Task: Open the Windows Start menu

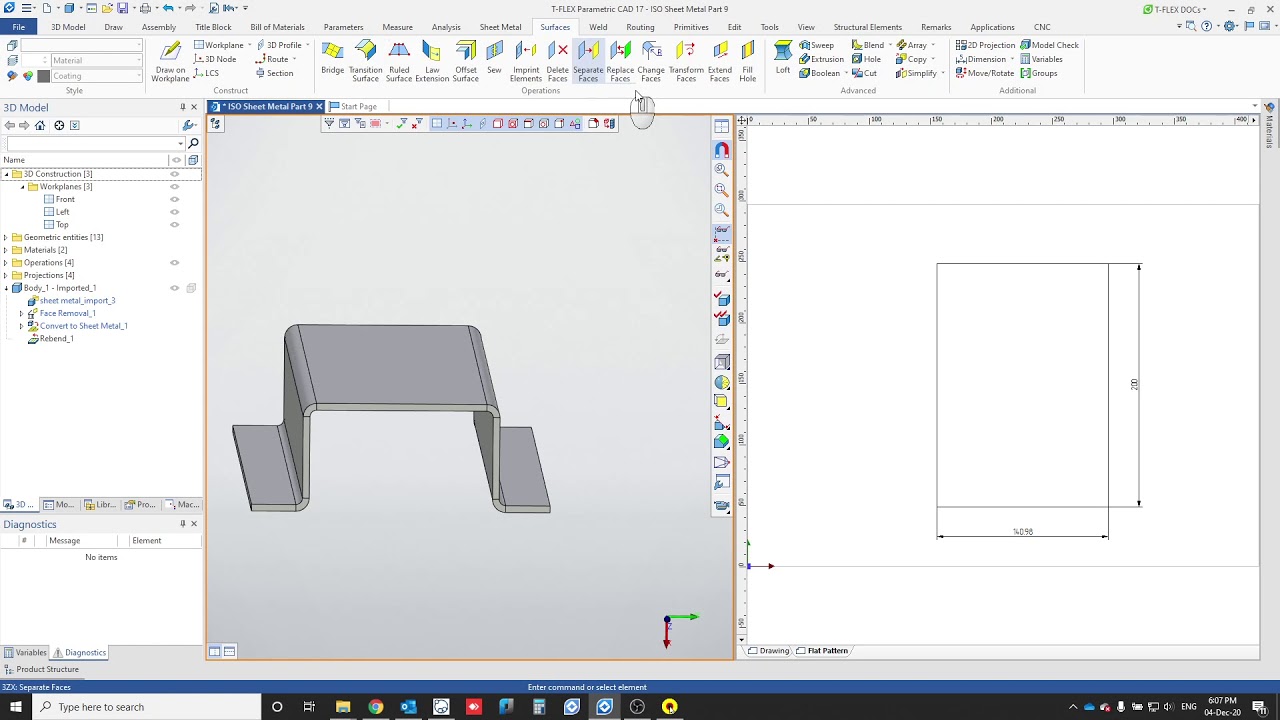Action: tap(16, 707)
